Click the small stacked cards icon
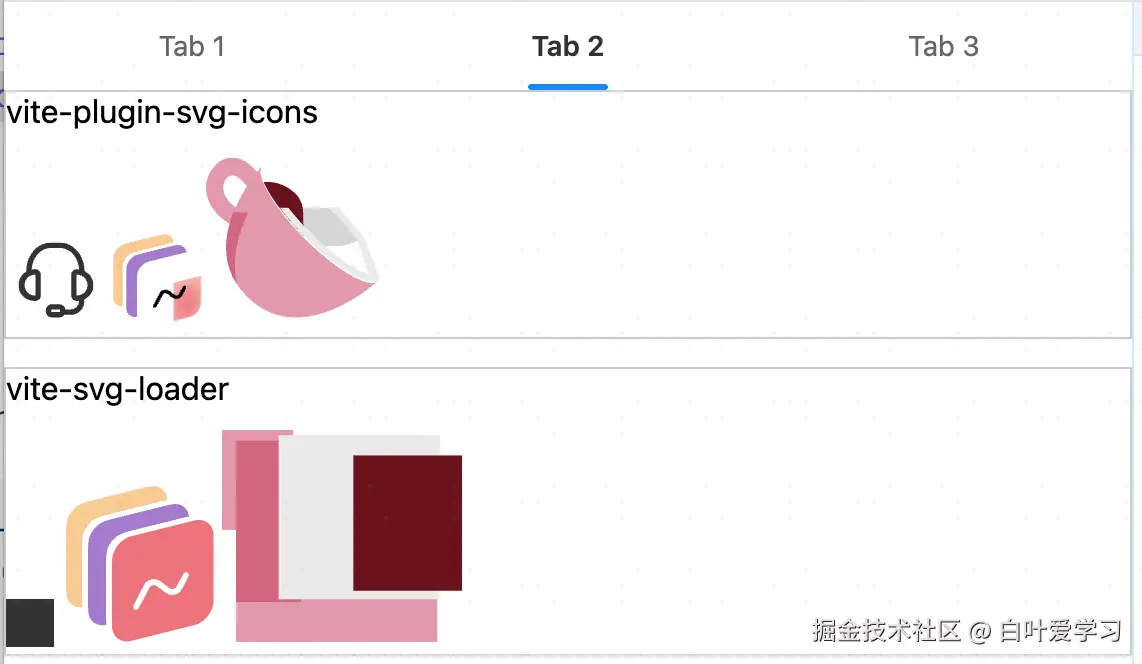Image resolution: width=1142 pixels, height=664 pixels. (157, 278)
